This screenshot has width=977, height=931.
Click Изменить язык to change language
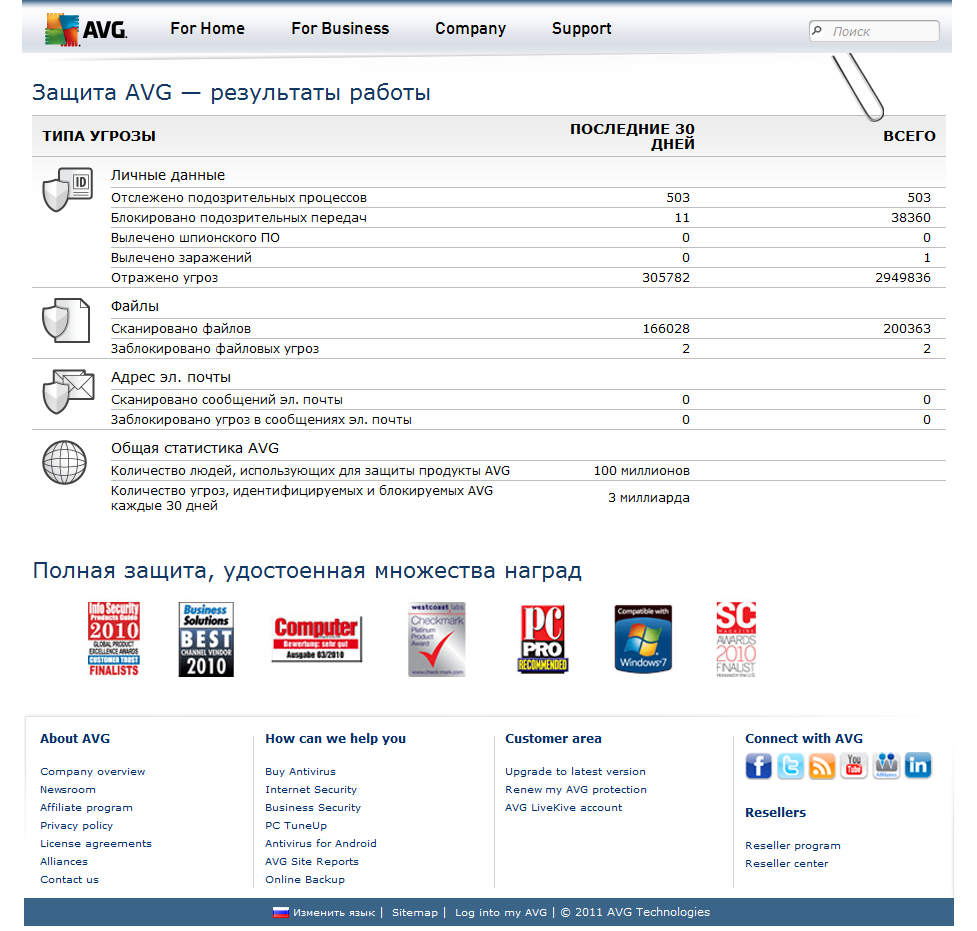click(x=334, y=912)
